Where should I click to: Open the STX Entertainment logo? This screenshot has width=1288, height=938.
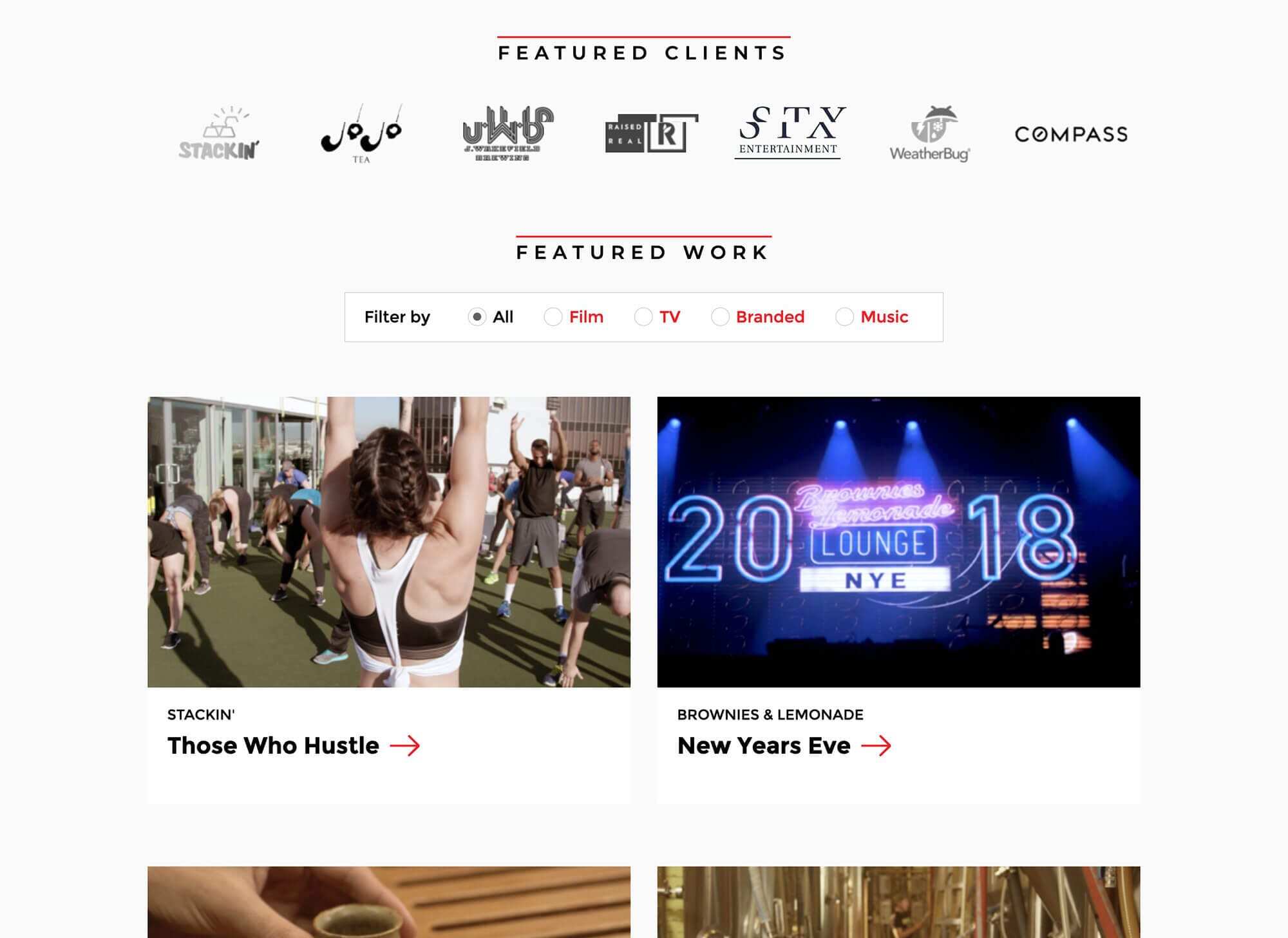[791, 133]
